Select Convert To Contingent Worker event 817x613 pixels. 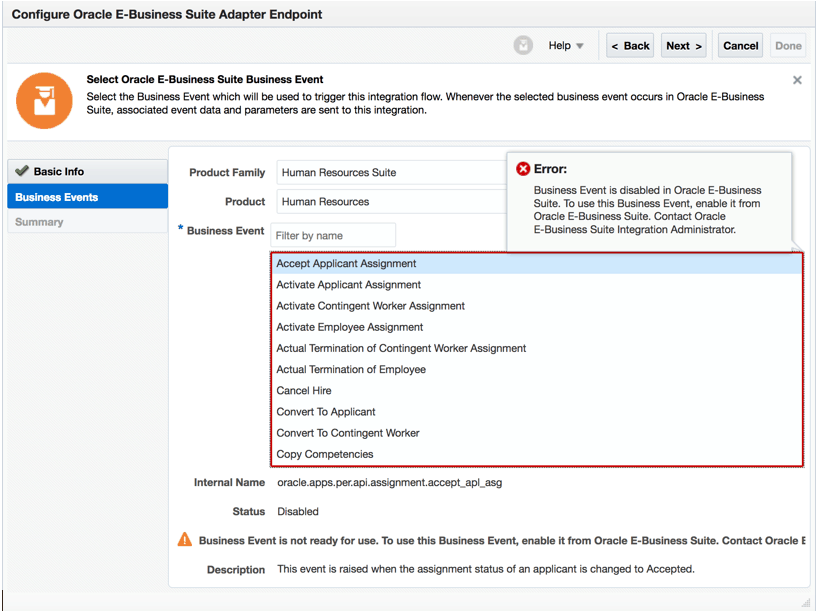point(537,433)
